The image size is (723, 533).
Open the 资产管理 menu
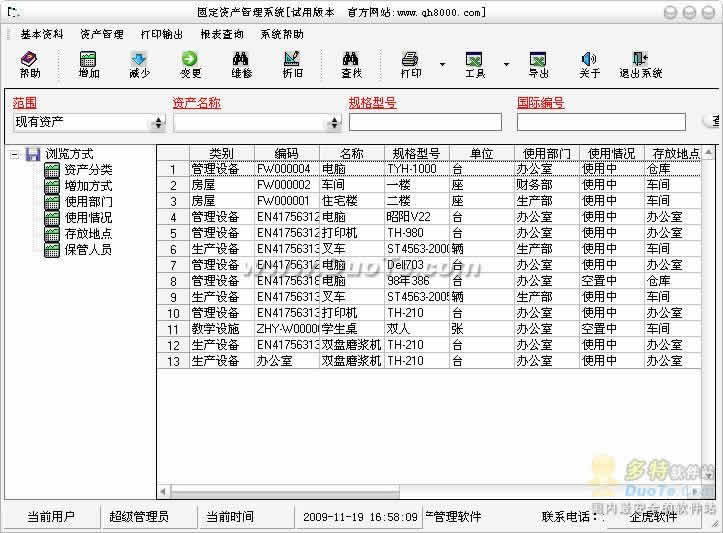pyautogui.click(x=101, y=34)
